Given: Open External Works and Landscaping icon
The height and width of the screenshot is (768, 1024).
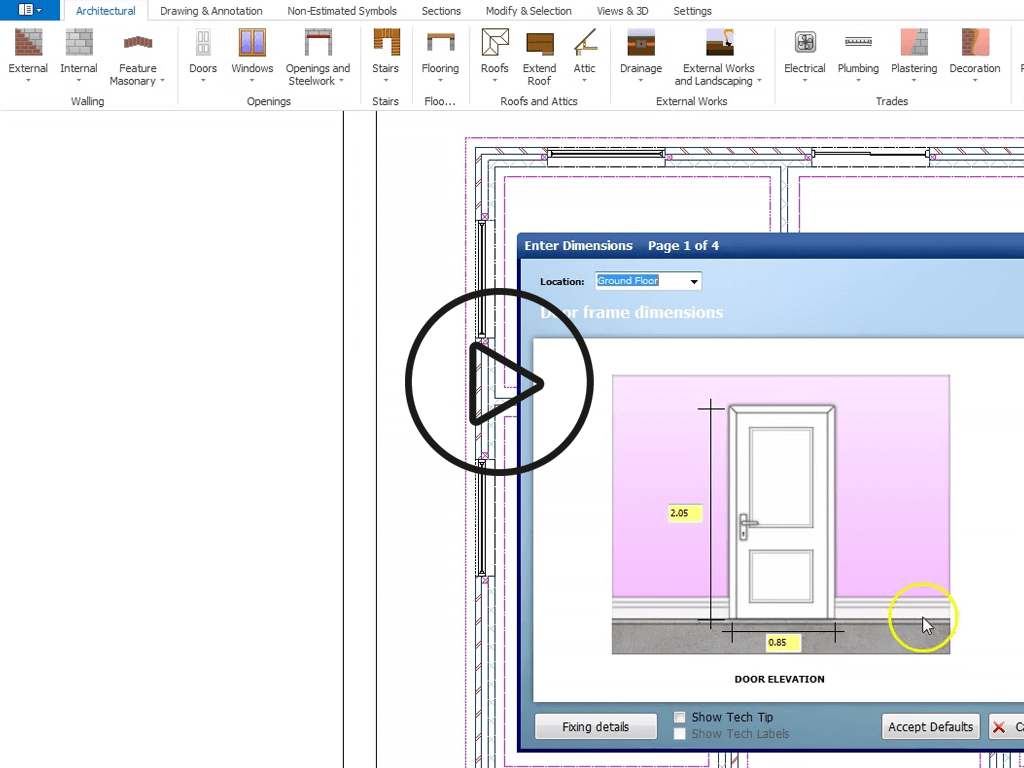Looking at the screenshot, I should click(x=719, y=43).
